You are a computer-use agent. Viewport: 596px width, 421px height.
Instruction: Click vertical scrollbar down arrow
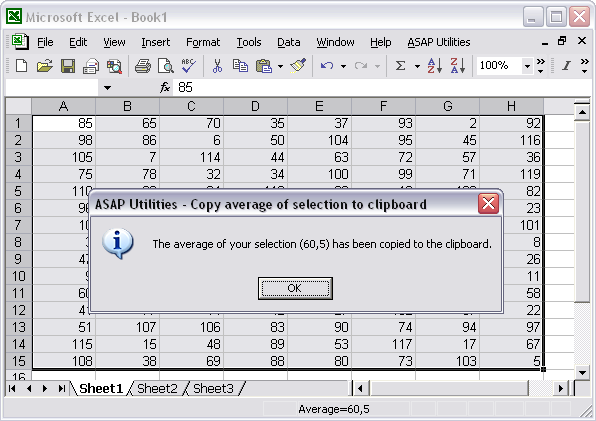tap(582, 373)
